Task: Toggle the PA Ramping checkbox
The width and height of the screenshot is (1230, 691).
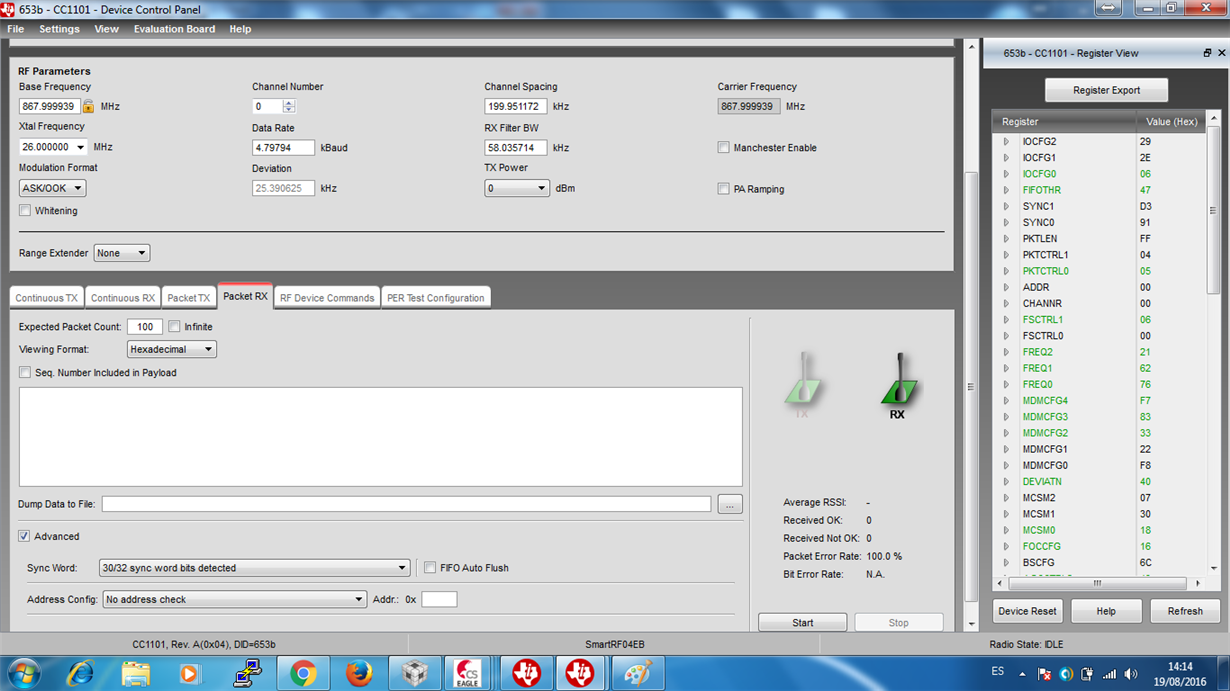Action: [723, 189]
